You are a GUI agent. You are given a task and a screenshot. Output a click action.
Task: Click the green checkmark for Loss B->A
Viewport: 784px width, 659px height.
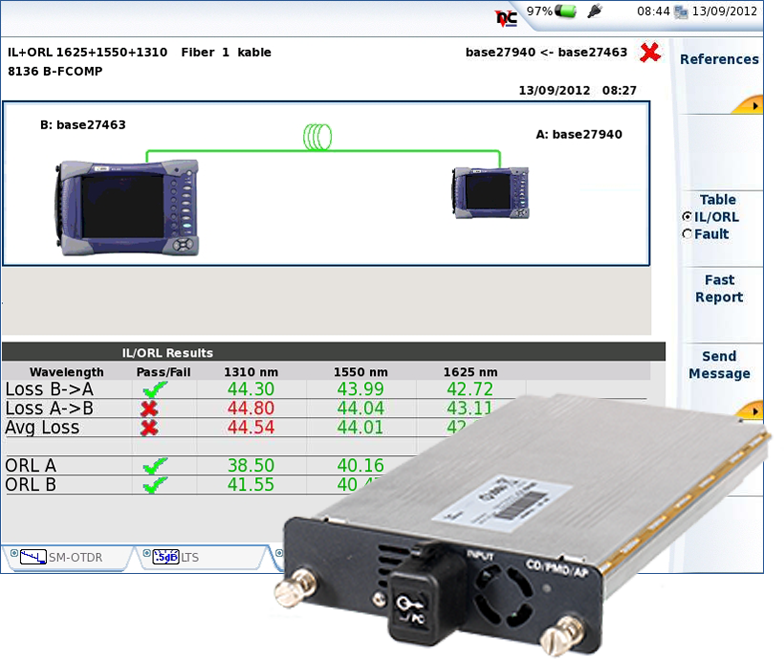(155, 390)
